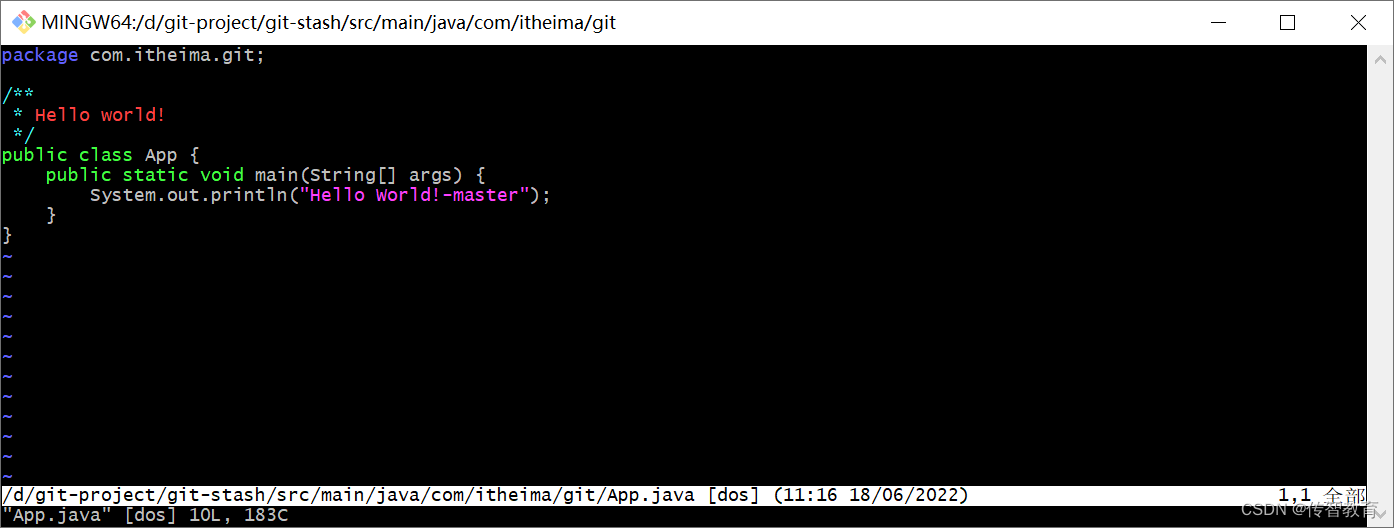
Task: Click on 'static void' in main method
Action: [183, 175]
